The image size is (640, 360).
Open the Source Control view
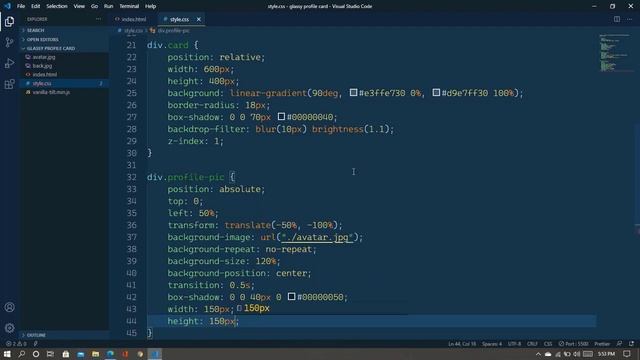9,42
